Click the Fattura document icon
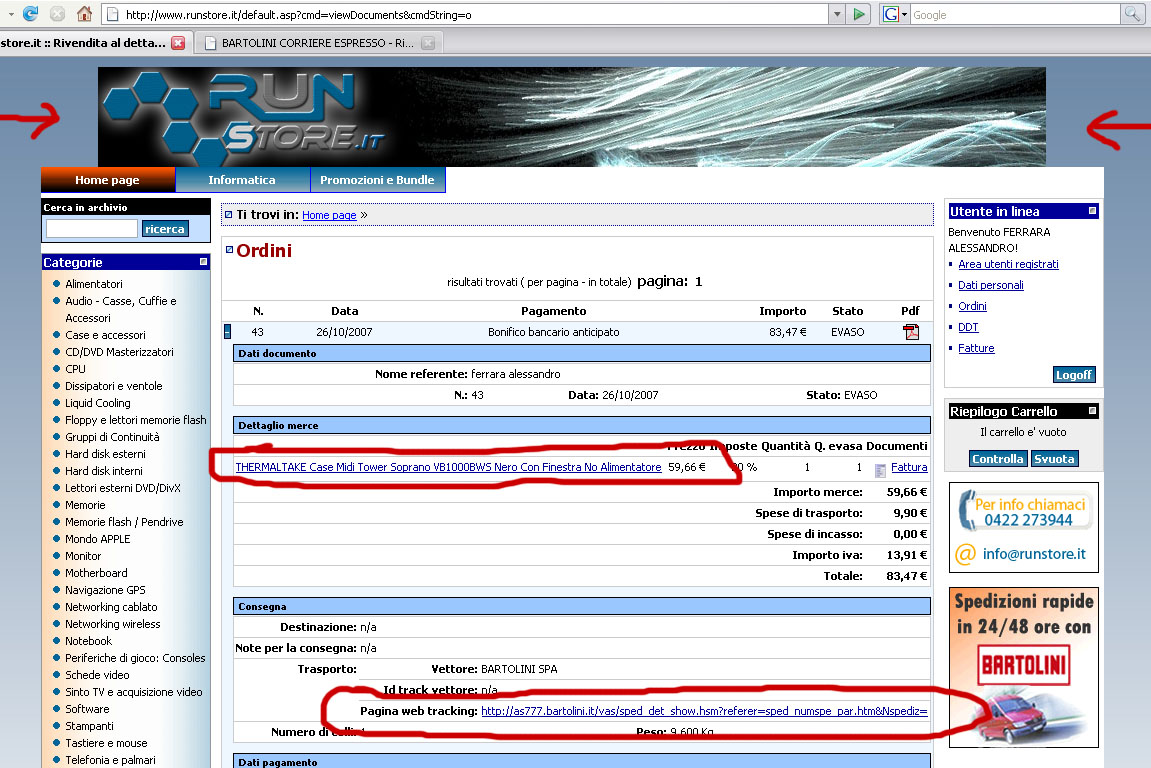1151x768 pixels. (879, 470)
